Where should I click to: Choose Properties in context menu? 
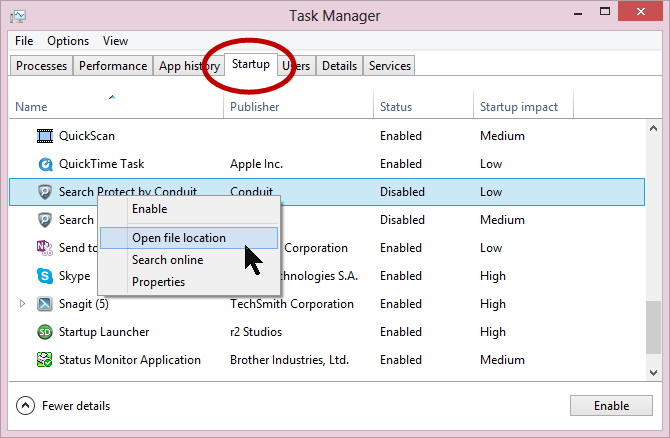pyautogui.click(x=189, y=282)
